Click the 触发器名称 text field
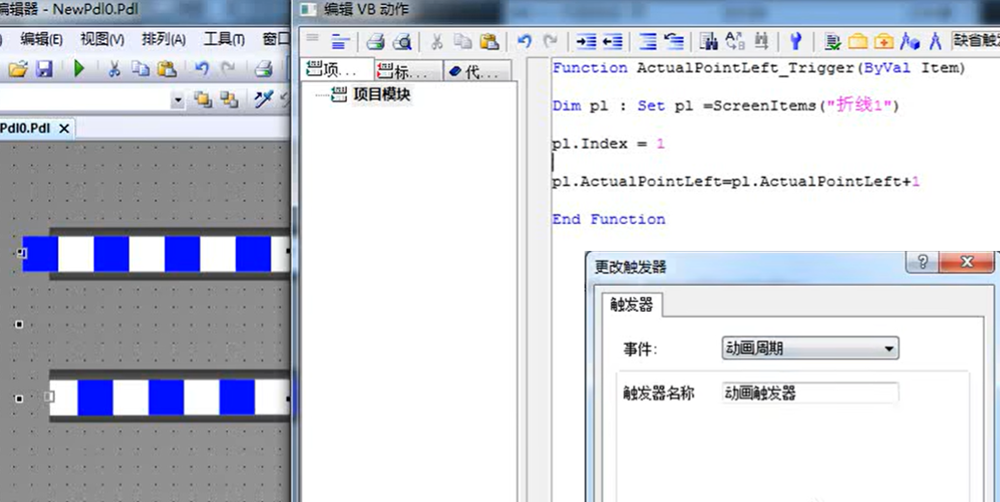 (x=810, y=393)
